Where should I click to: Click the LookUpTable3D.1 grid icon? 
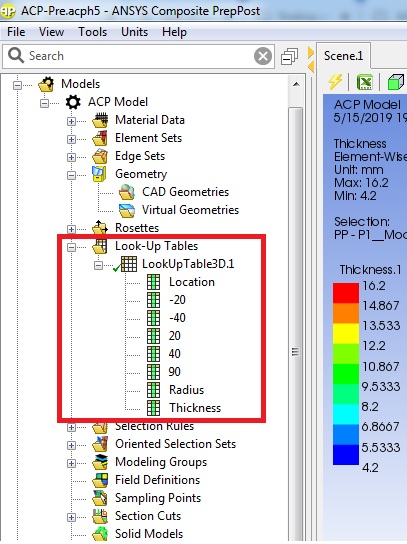coord(129,264)
